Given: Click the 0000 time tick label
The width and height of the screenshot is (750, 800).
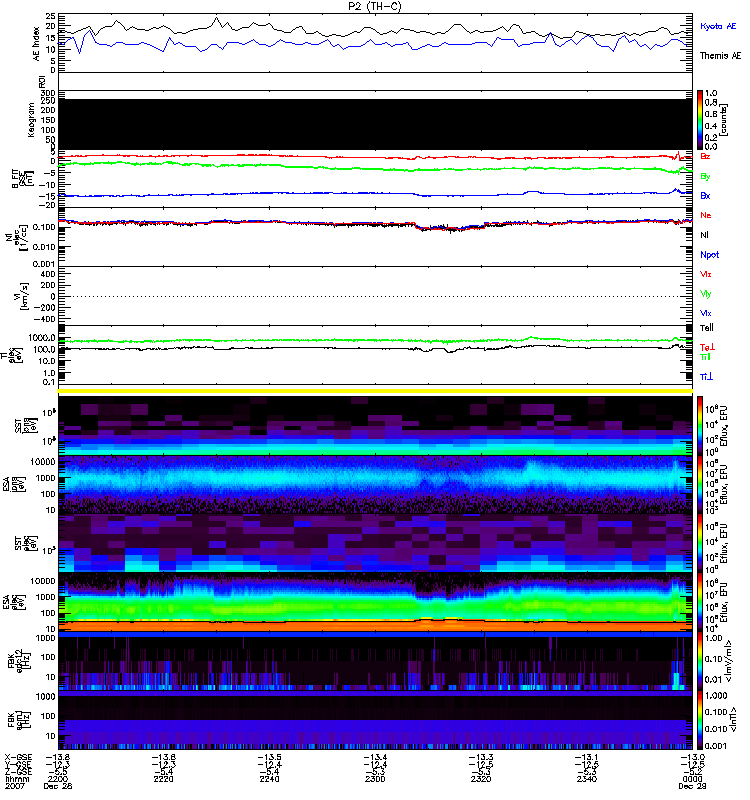Looking at the screenshot, I should point(692,779).
